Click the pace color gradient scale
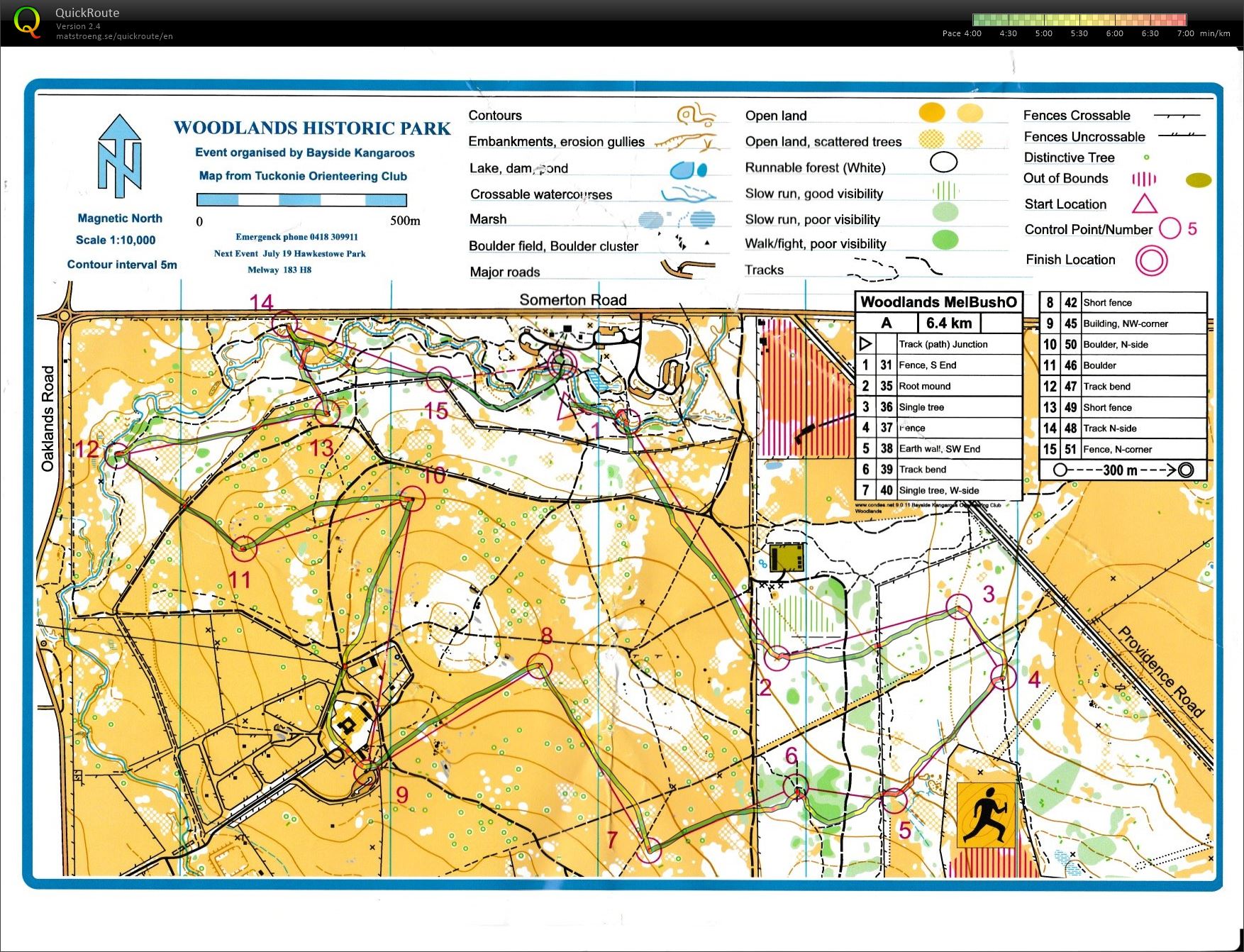Image resolution: width=1244 pixels, height=952 pixels. [x=1079, y=20]
